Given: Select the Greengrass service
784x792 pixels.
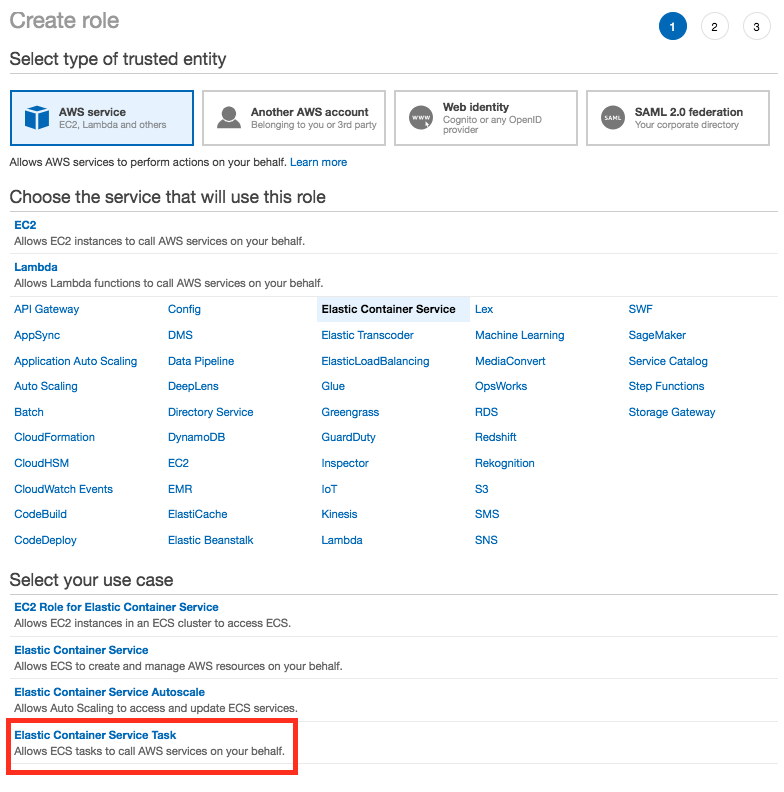Looking at the screenshot, I should pos(350,412).
